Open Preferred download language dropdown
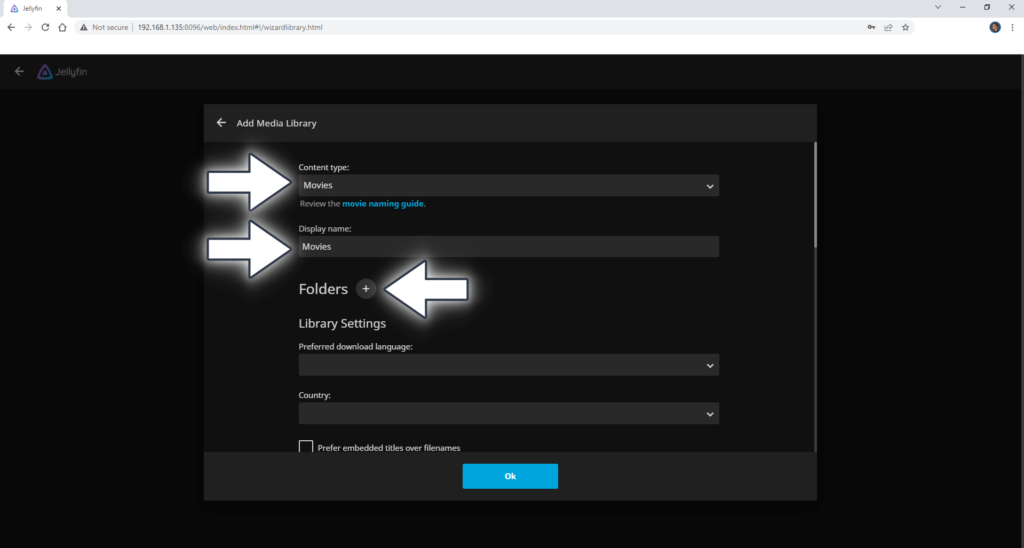The width and height of the screenshot is (1024, 548). coord(509,365)
